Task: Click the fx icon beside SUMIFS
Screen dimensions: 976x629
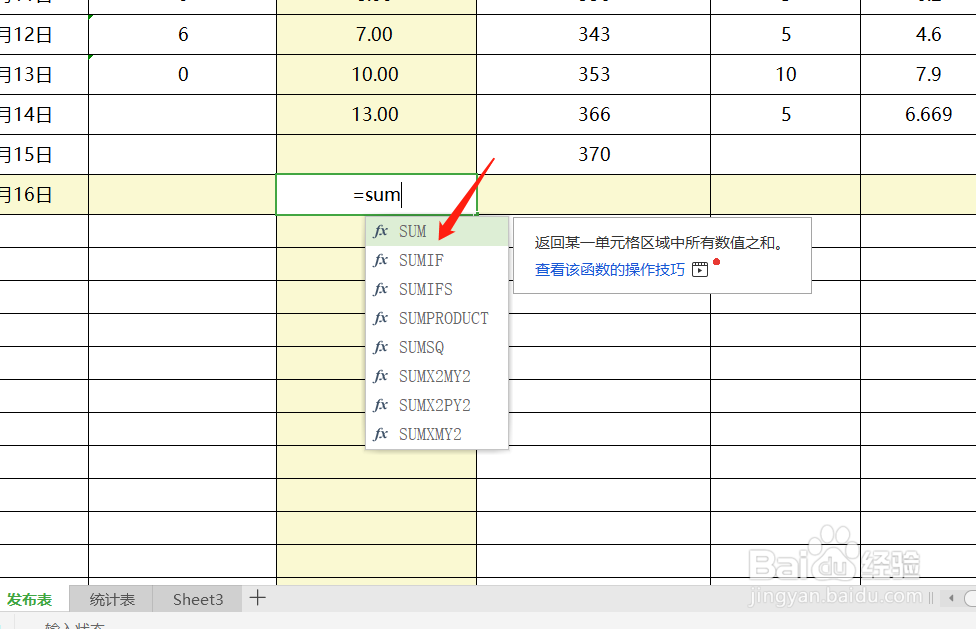Action: coord(381,289)
